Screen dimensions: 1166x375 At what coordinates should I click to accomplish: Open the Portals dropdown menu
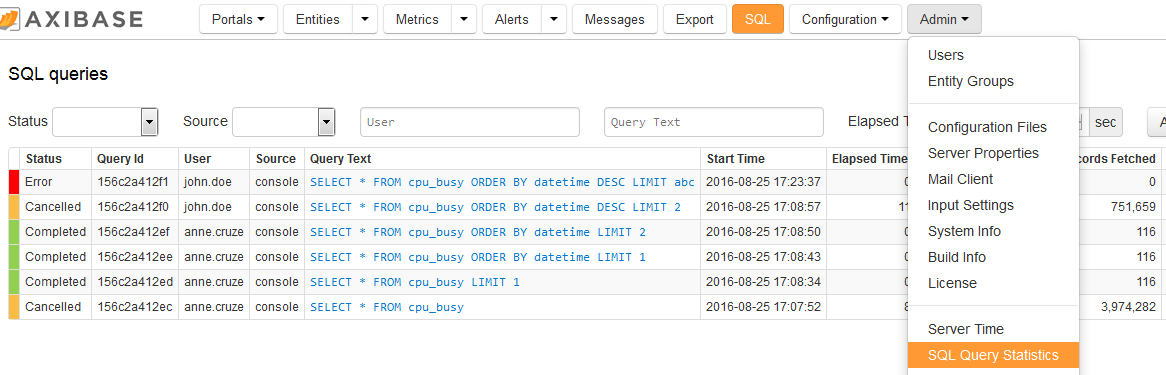coord(238,19)
